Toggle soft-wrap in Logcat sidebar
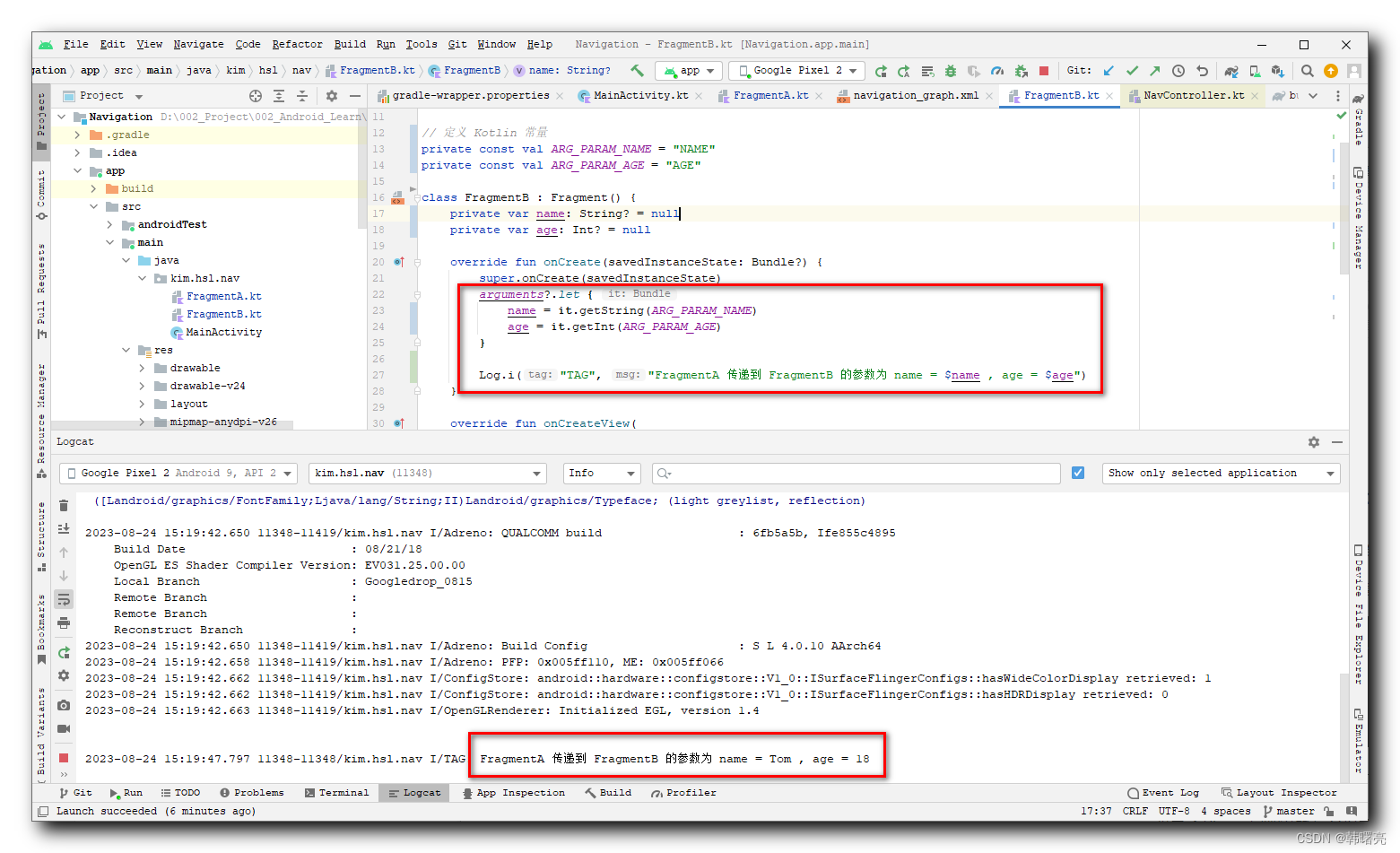The image size is (1400, 853). (64, 599)
